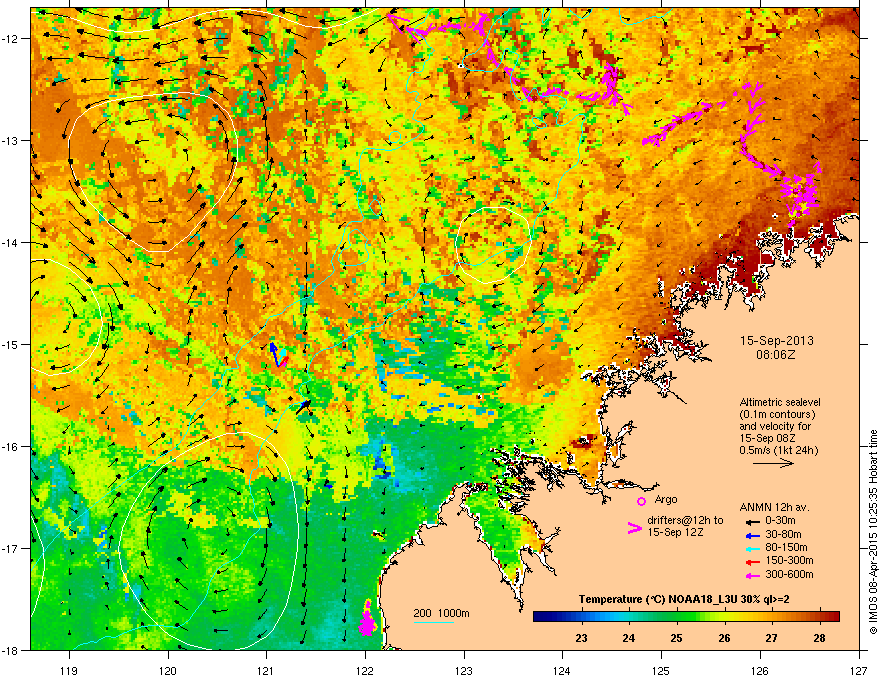Click the '300-600m' depth label
880x680 pixels.
(x=789, y=574)
